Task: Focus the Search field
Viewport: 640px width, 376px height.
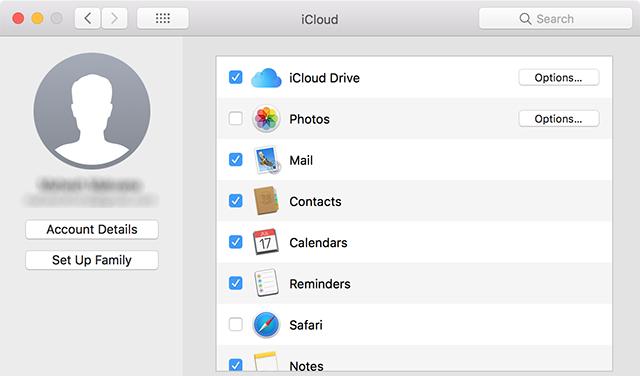Action: coord(556,19)
